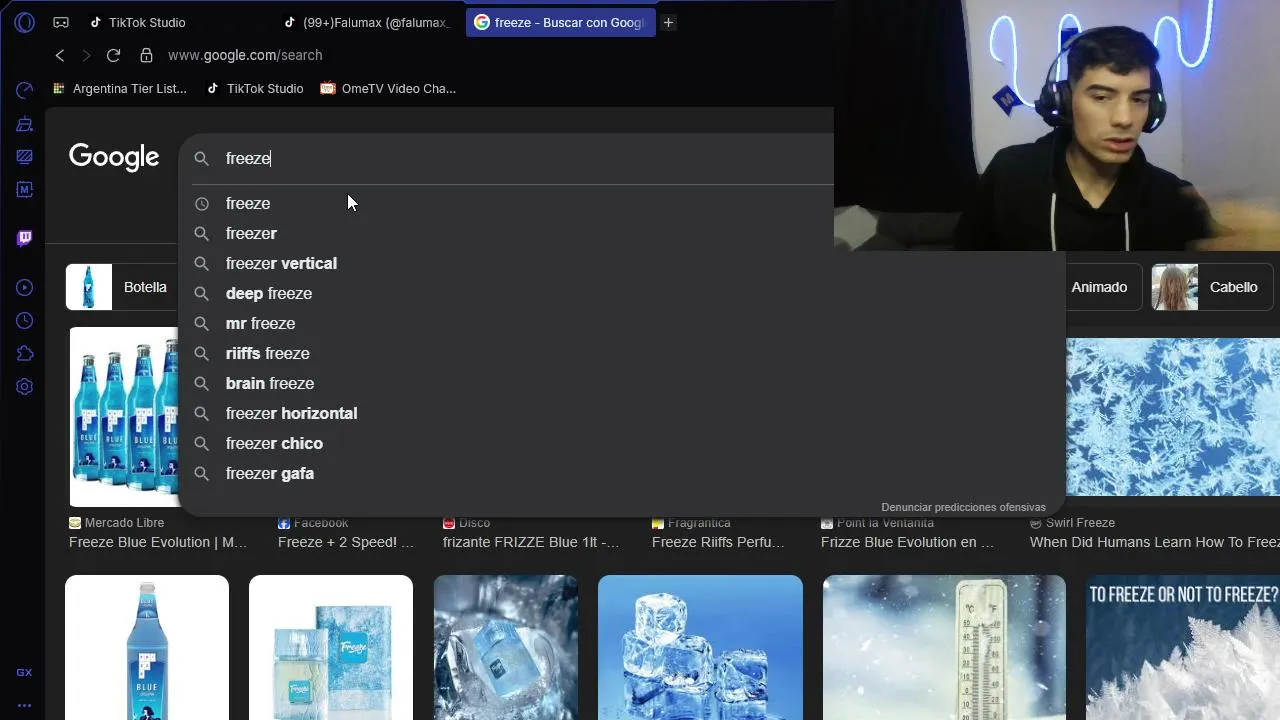Open 'frizante FRIZZE Blue 1lt' Disco result
This screenshot has height=720, width=1280.
(531, 542)
